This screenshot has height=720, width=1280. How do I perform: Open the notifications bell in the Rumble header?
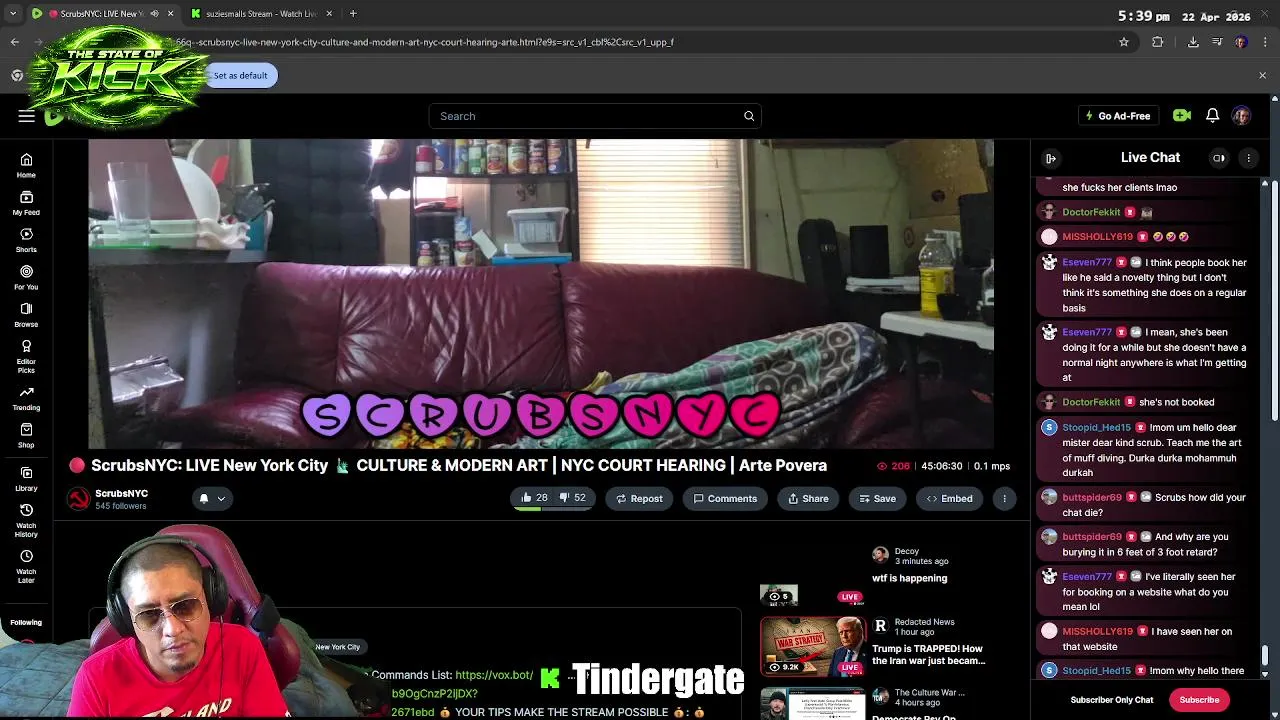click(x=1212, y=116)
